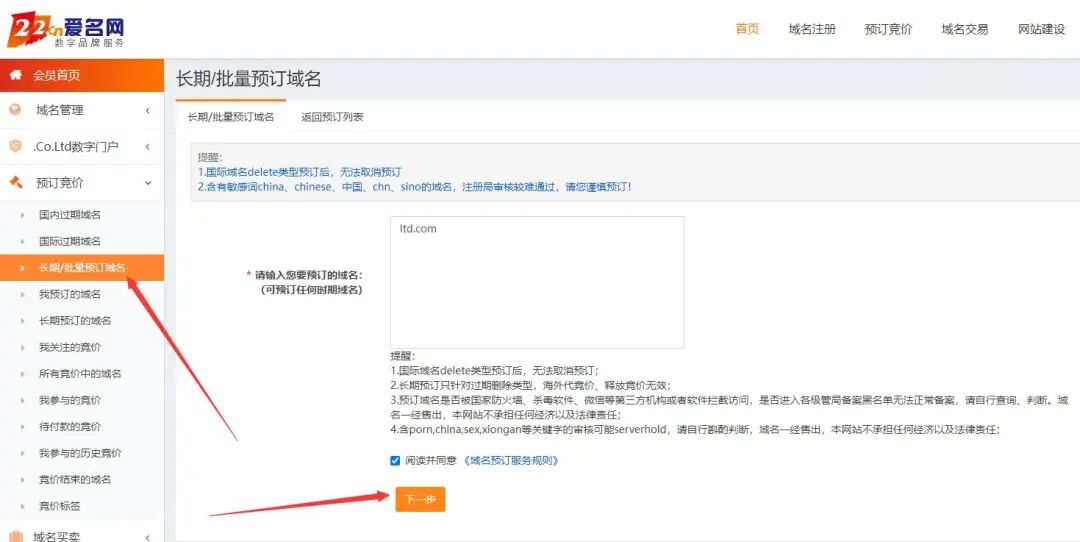Click the domain name input textarea

[x=537, y=282]
